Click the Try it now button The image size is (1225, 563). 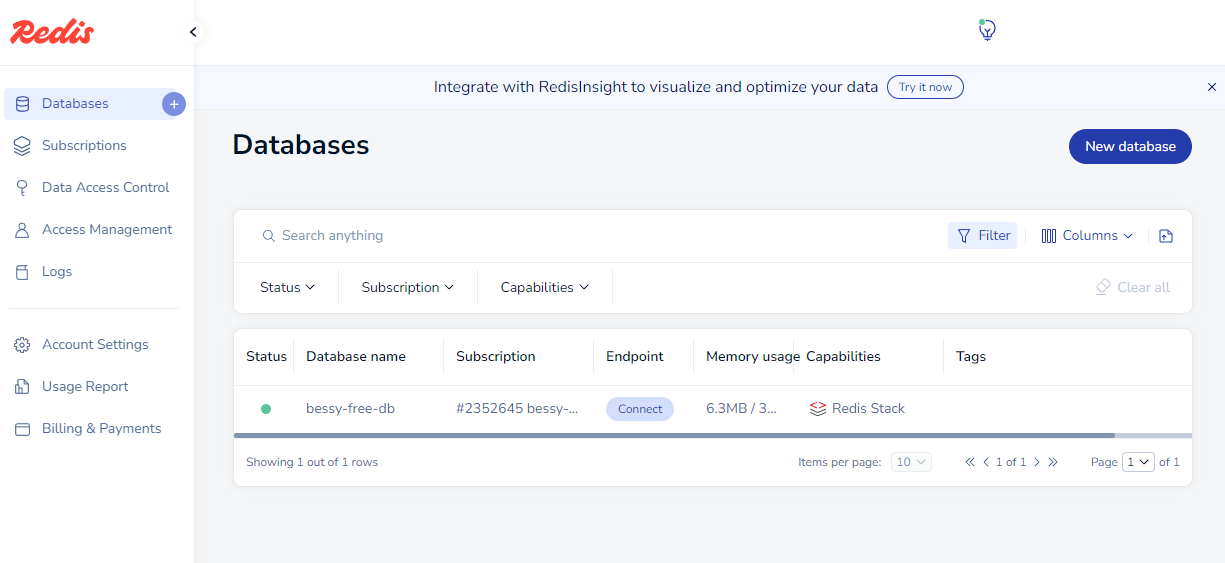tap(925, 87)
